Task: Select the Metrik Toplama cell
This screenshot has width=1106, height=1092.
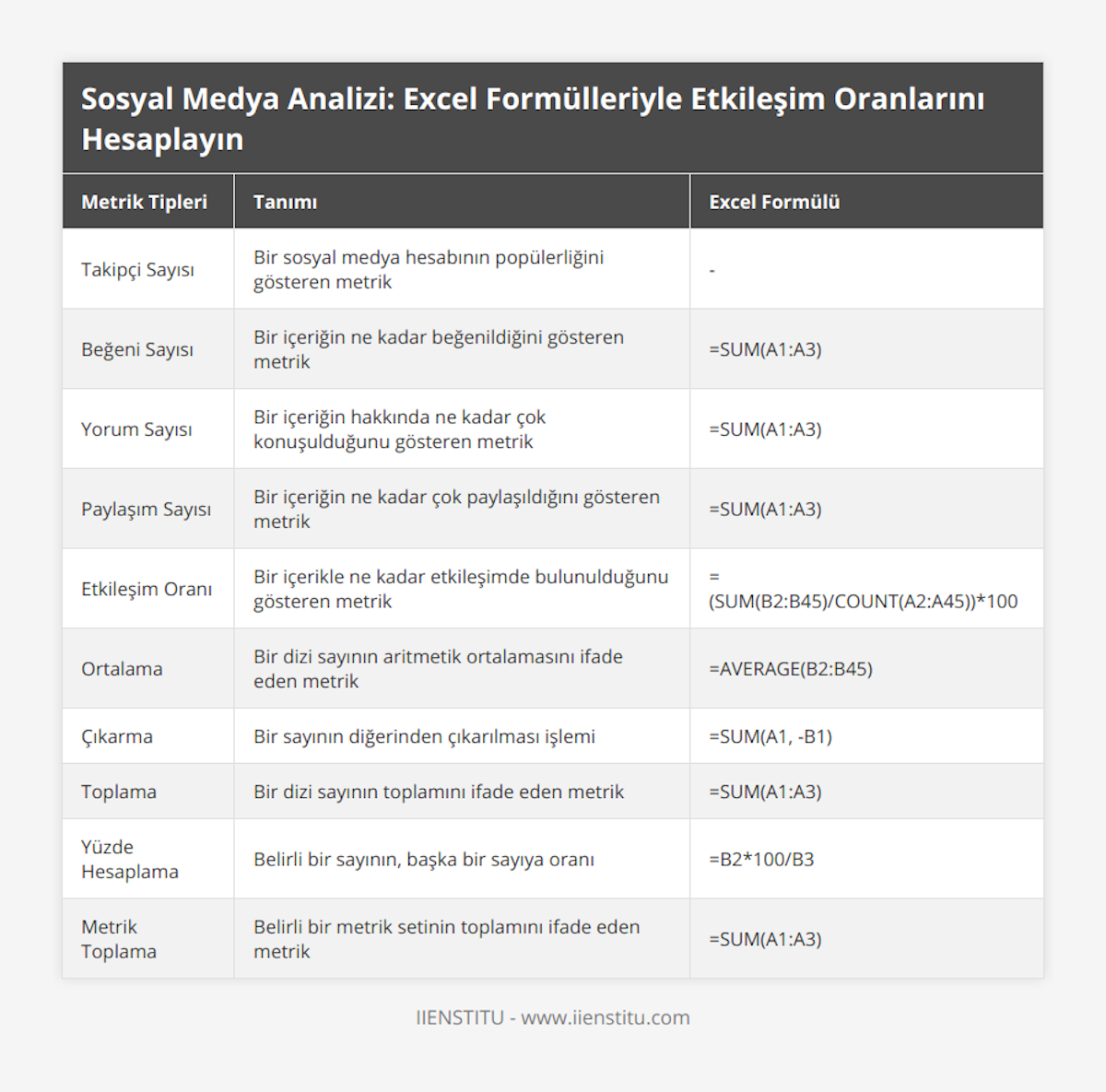Action: [x=118, y=939]
